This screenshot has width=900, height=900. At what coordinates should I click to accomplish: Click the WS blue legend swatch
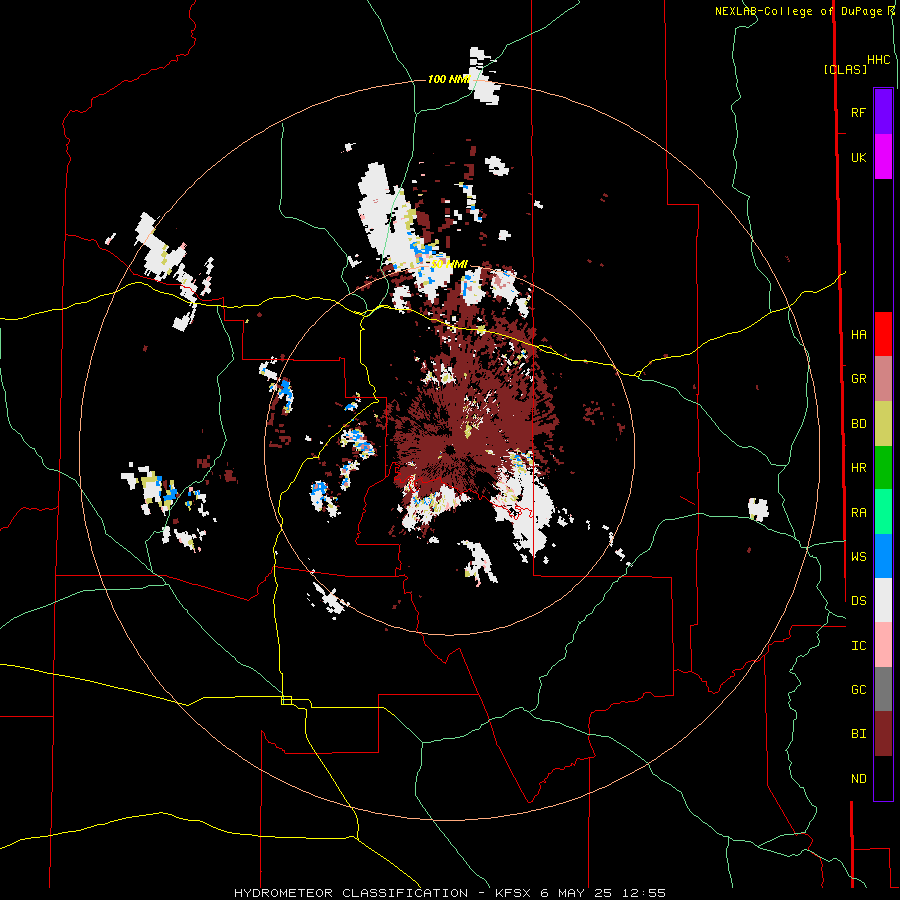[x=883, y=556]
